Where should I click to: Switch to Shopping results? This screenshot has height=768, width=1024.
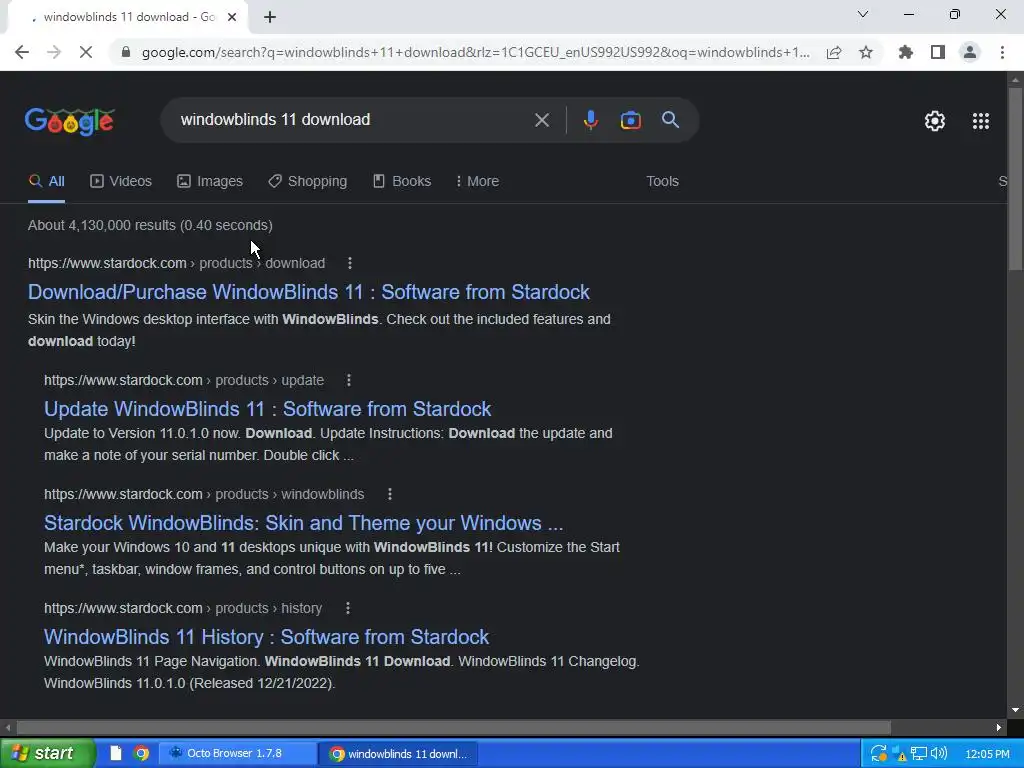coord(308,182)
